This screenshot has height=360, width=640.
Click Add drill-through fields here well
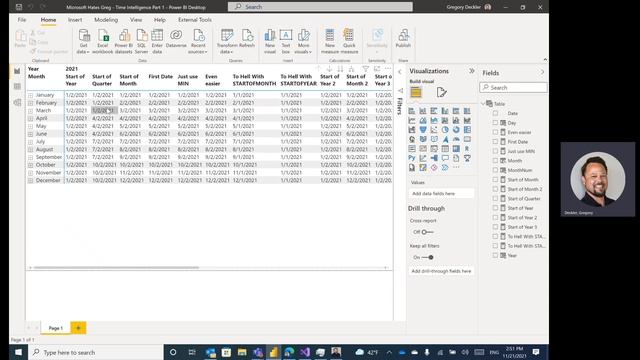[441, 271]
